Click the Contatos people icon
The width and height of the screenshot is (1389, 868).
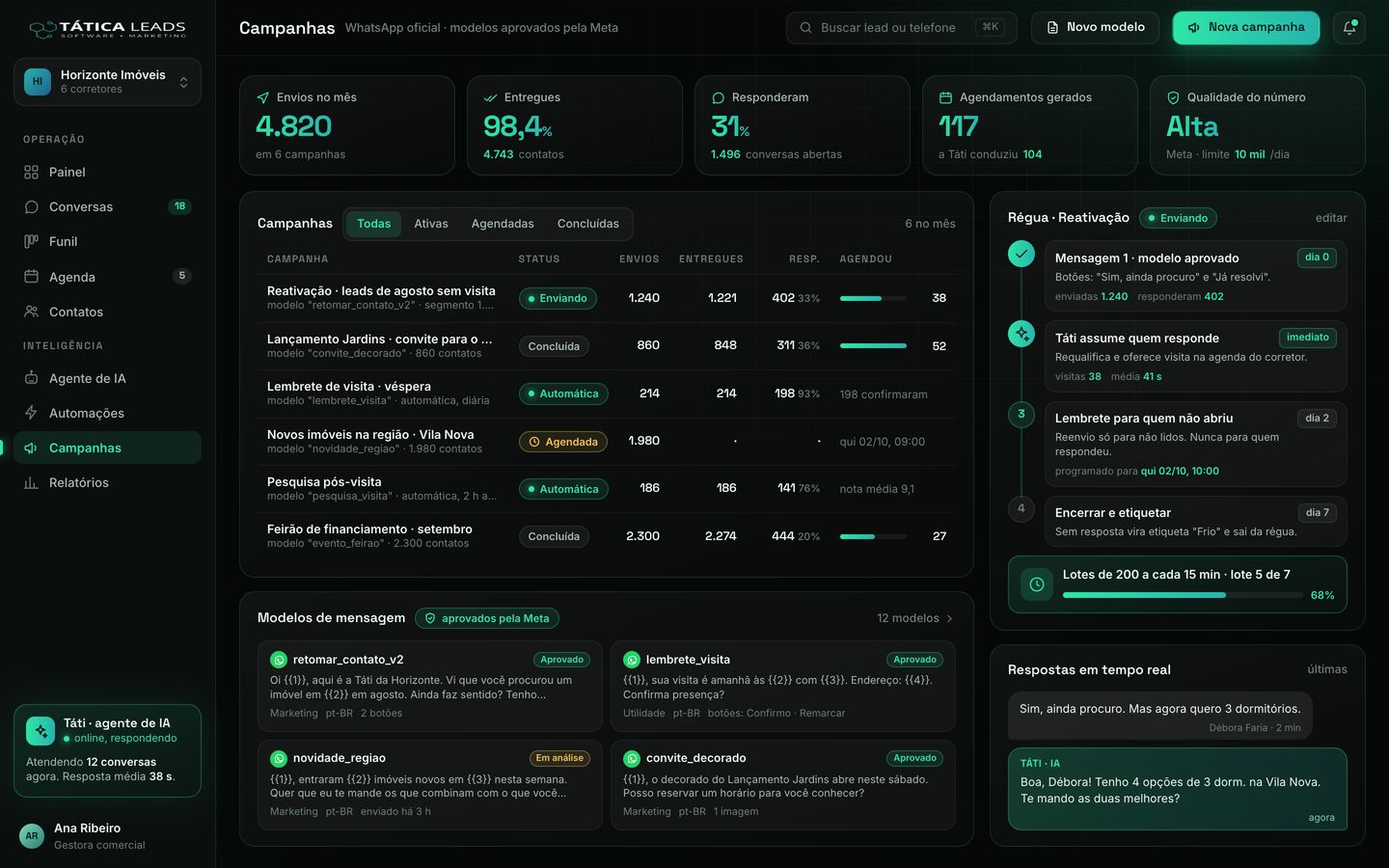pyautogui.click(x=31, y=312)
